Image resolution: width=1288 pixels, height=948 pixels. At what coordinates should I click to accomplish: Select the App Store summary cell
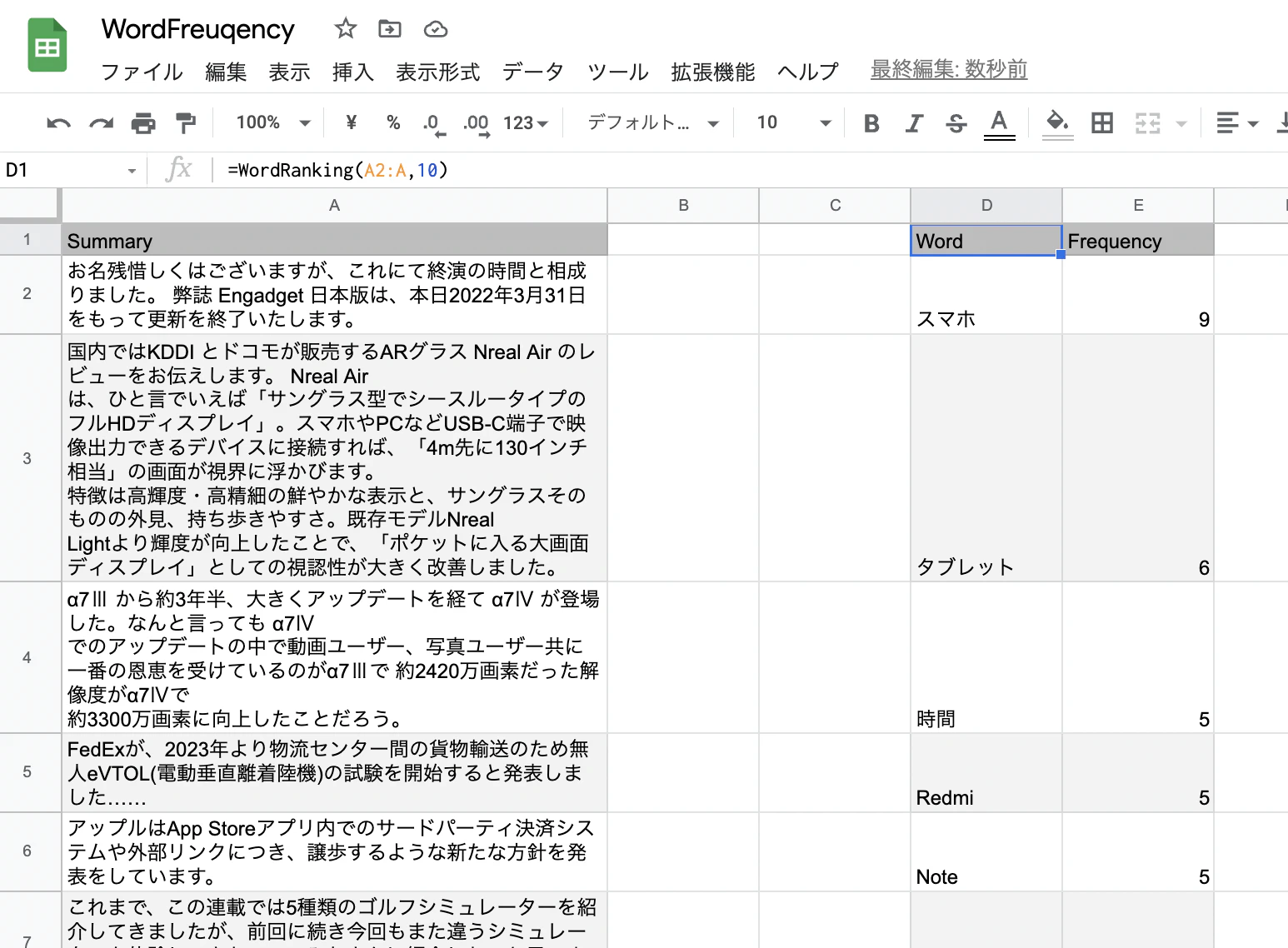point(334,851)
